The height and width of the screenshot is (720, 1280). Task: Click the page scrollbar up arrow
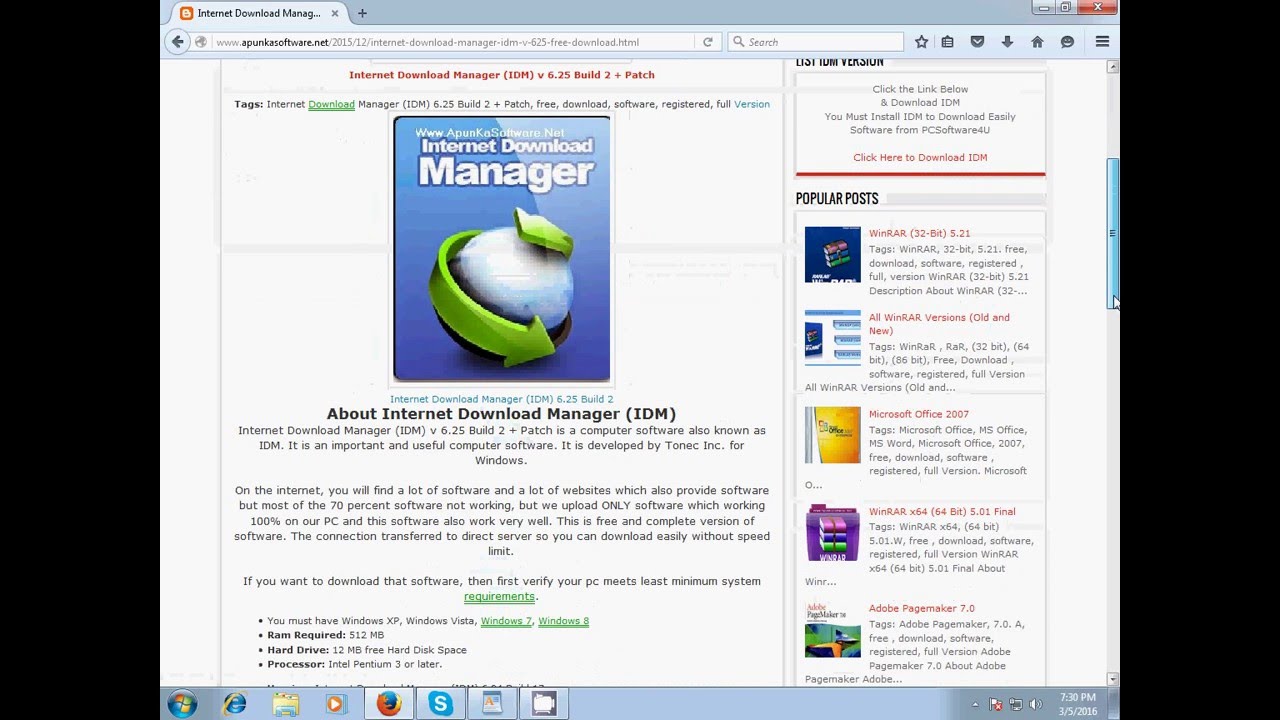[x=1112, y=67]
